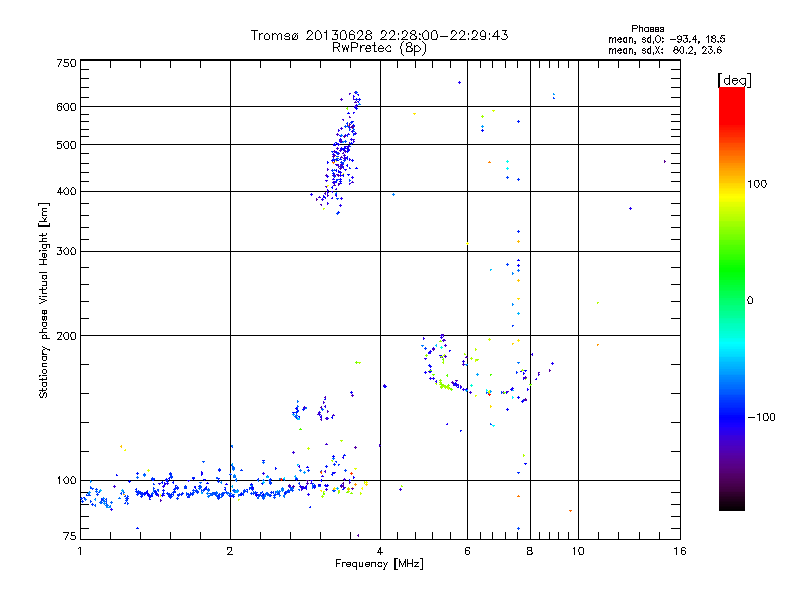Screen dimensions: 800x600
Task: Click the plot title 'Tromsø 20130628 22:28:00-22:29:43'
Action: coord(379,35)
